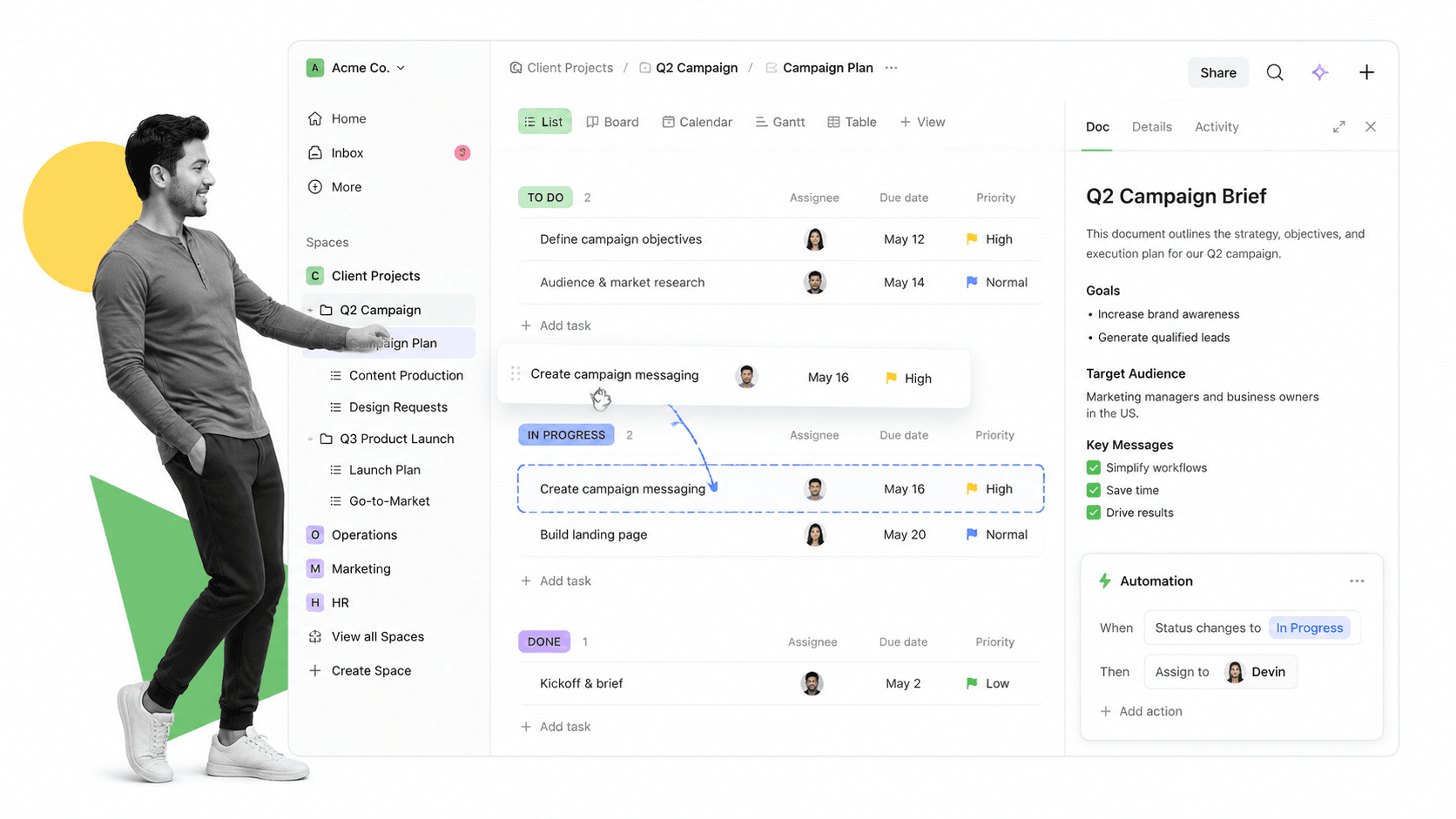Click the Content Production list icon
Viewport: 1456px width, 819px height.
coord(335,375)
